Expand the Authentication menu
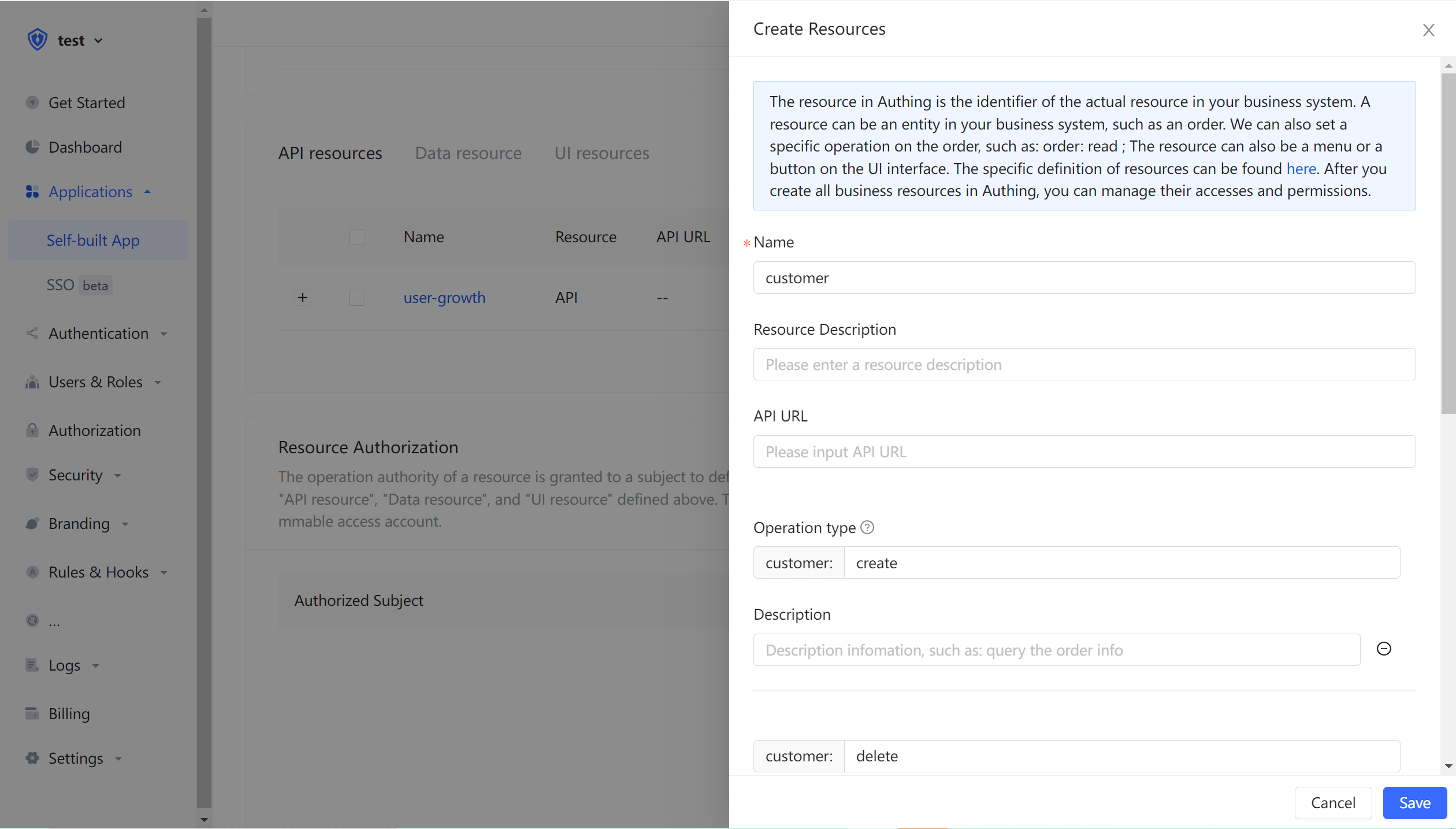This screenshot has width=1456, height=829. (x=98, y=334)
